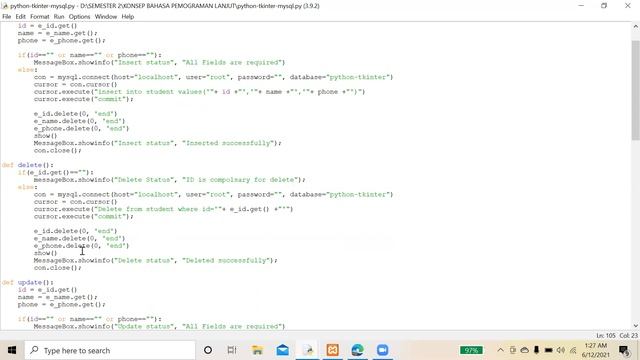This screenshot has width=640, height=360.
Task: Click "ID is compolsary for delete" line
Action: coord(169,180)
